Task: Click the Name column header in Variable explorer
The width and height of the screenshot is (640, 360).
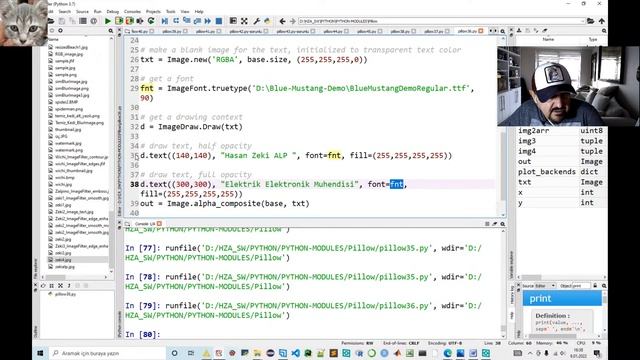Action: (548, 40)
